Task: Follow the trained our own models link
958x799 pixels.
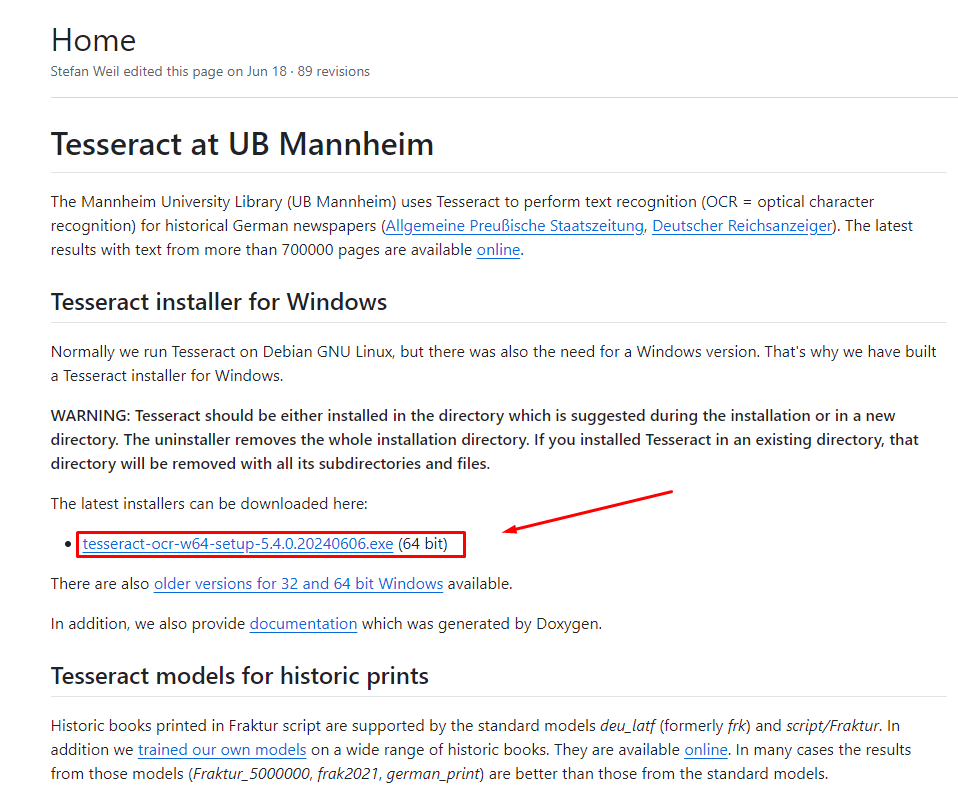Action: 221,750
